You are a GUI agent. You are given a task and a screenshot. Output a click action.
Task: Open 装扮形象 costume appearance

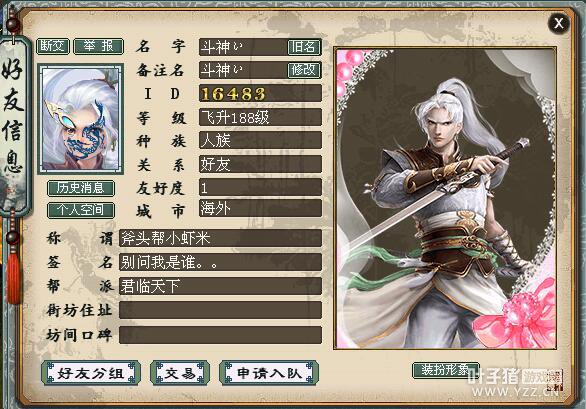tap(445, 370)
